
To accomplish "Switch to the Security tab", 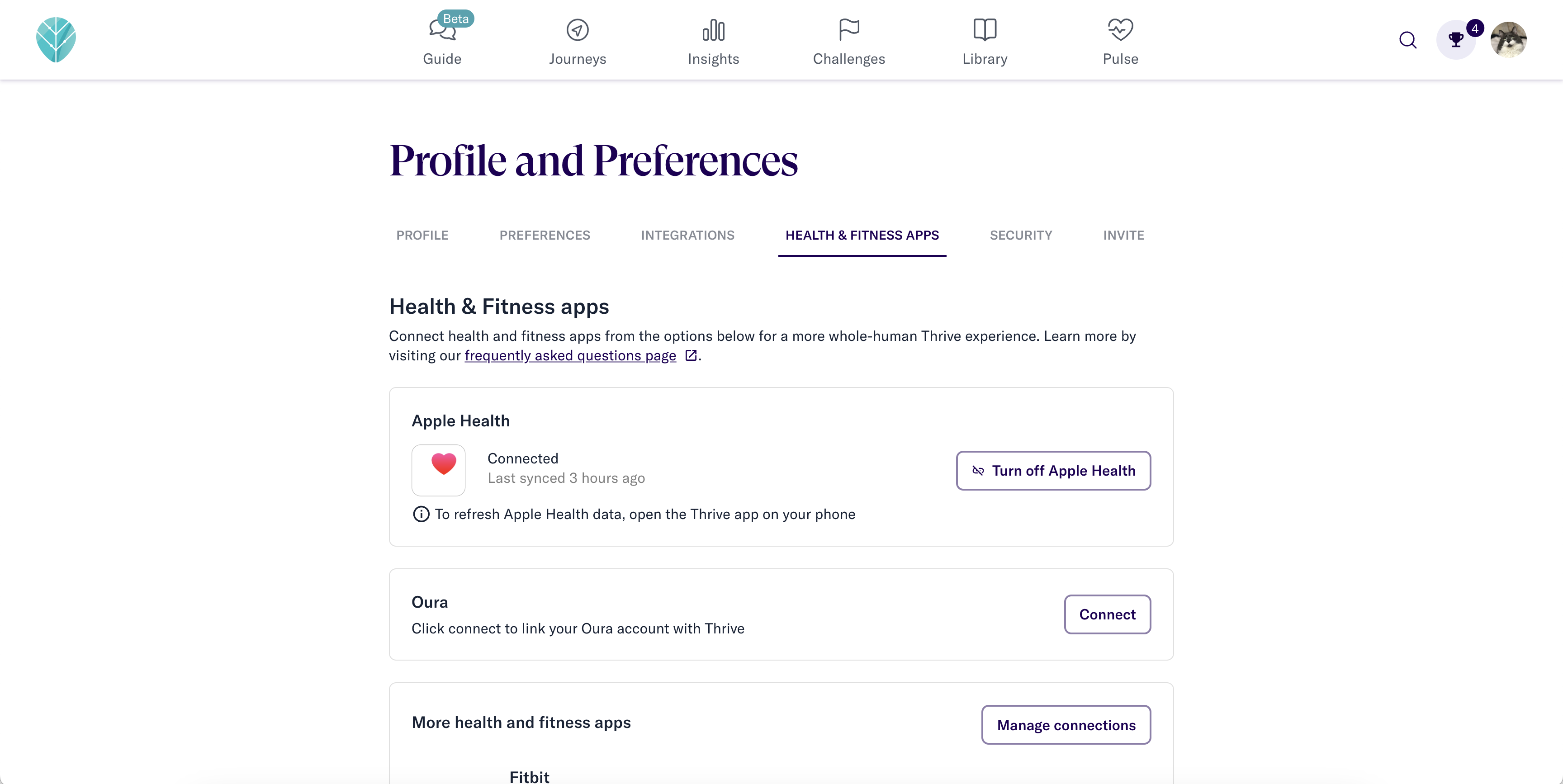I will [x=1021, y=235].
